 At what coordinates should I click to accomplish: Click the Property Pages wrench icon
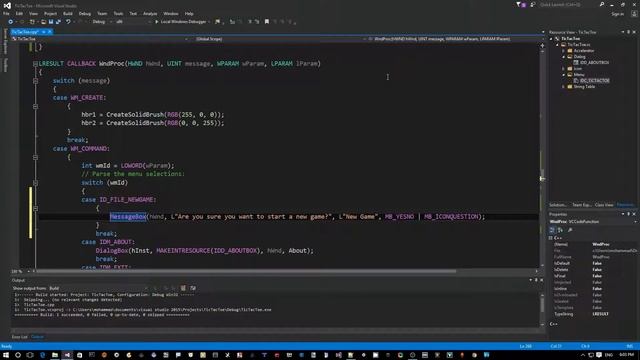(x=570, y=230)
